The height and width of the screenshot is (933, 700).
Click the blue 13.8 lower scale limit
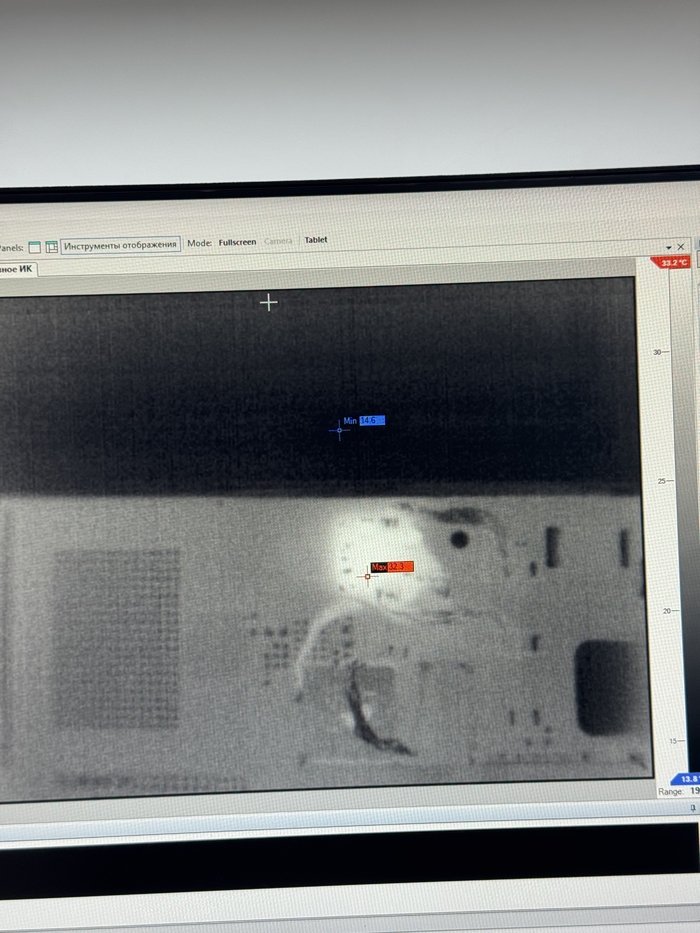click(688, 778)
